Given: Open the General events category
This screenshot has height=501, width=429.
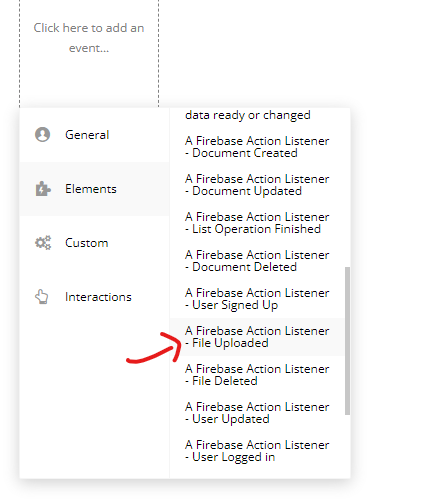Looking at the screenshot, I should (95, 135).
